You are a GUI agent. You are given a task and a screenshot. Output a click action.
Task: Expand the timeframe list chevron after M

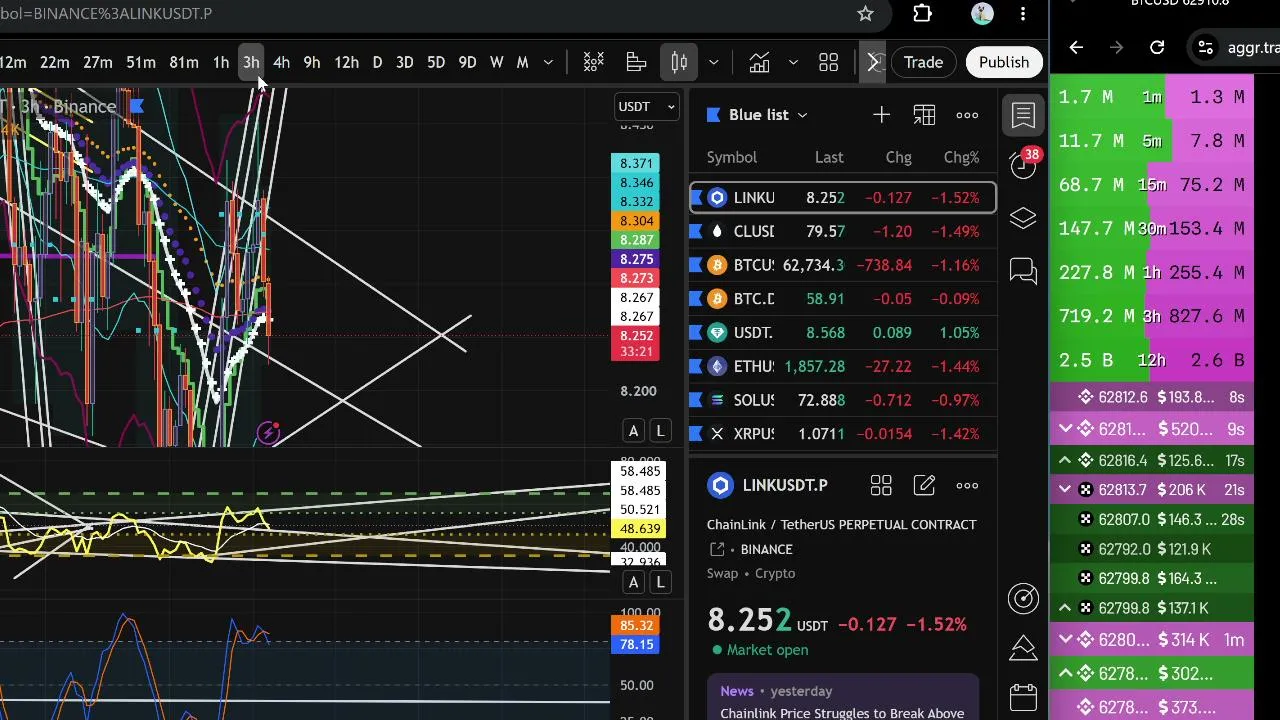coord(548,63)
